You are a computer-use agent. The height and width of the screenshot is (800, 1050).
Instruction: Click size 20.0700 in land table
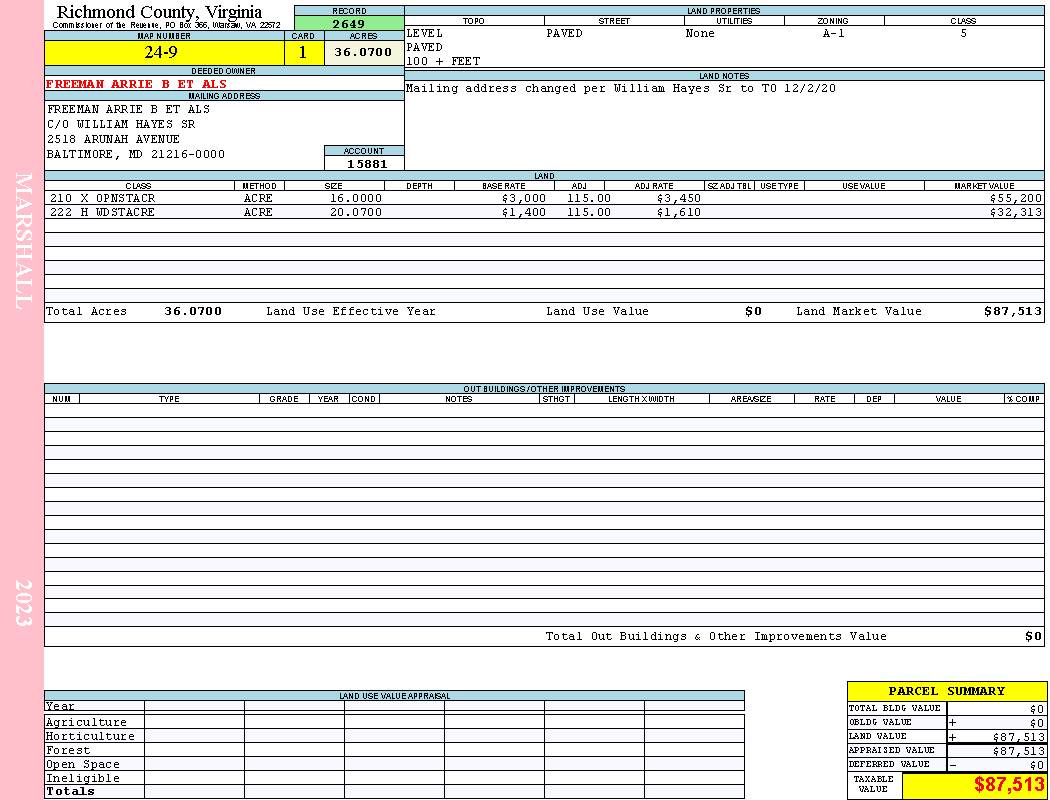tap(356, 212)
